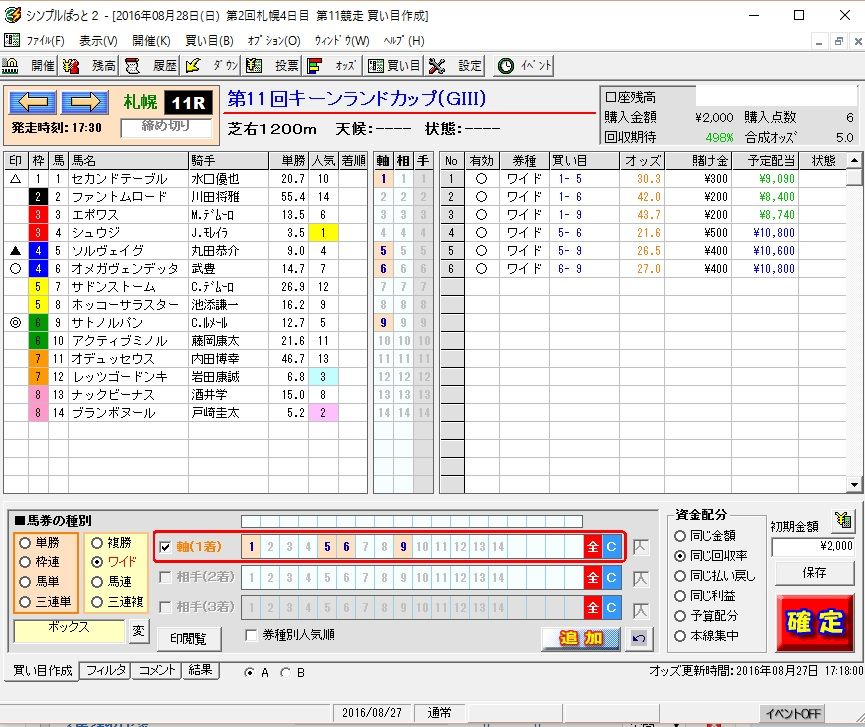Click the 人 icon beside 軸(1着) row

[640, 547]
